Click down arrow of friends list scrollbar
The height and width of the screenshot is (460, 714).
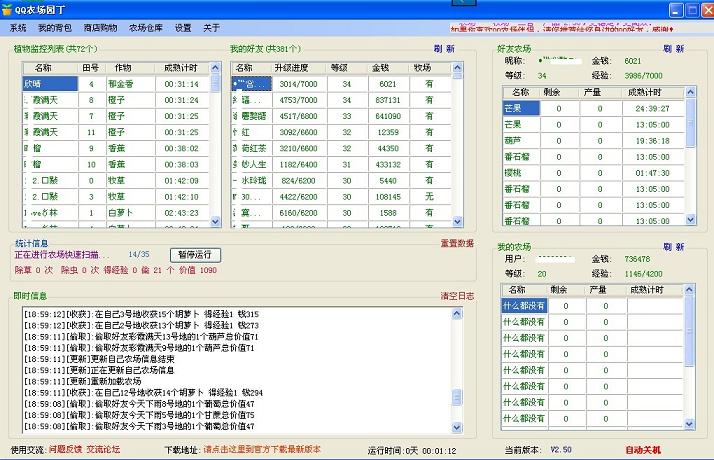pyautogui.click(x=457, y=221)
